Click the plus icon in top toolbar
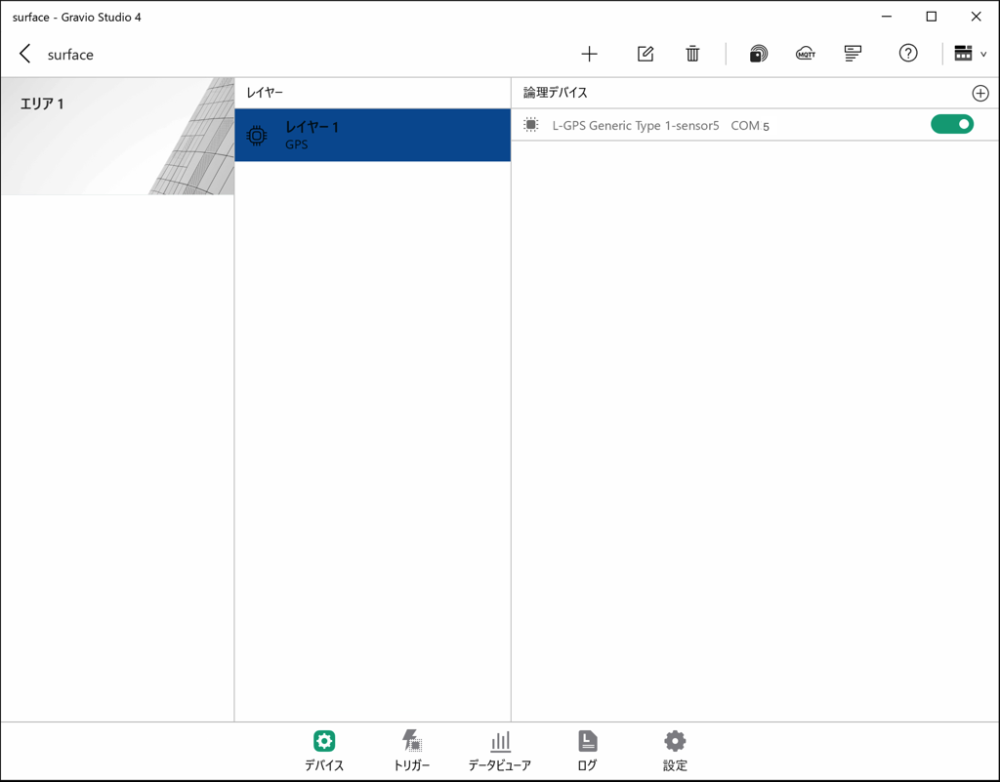 pyautogui.click(x=589, y=54)
